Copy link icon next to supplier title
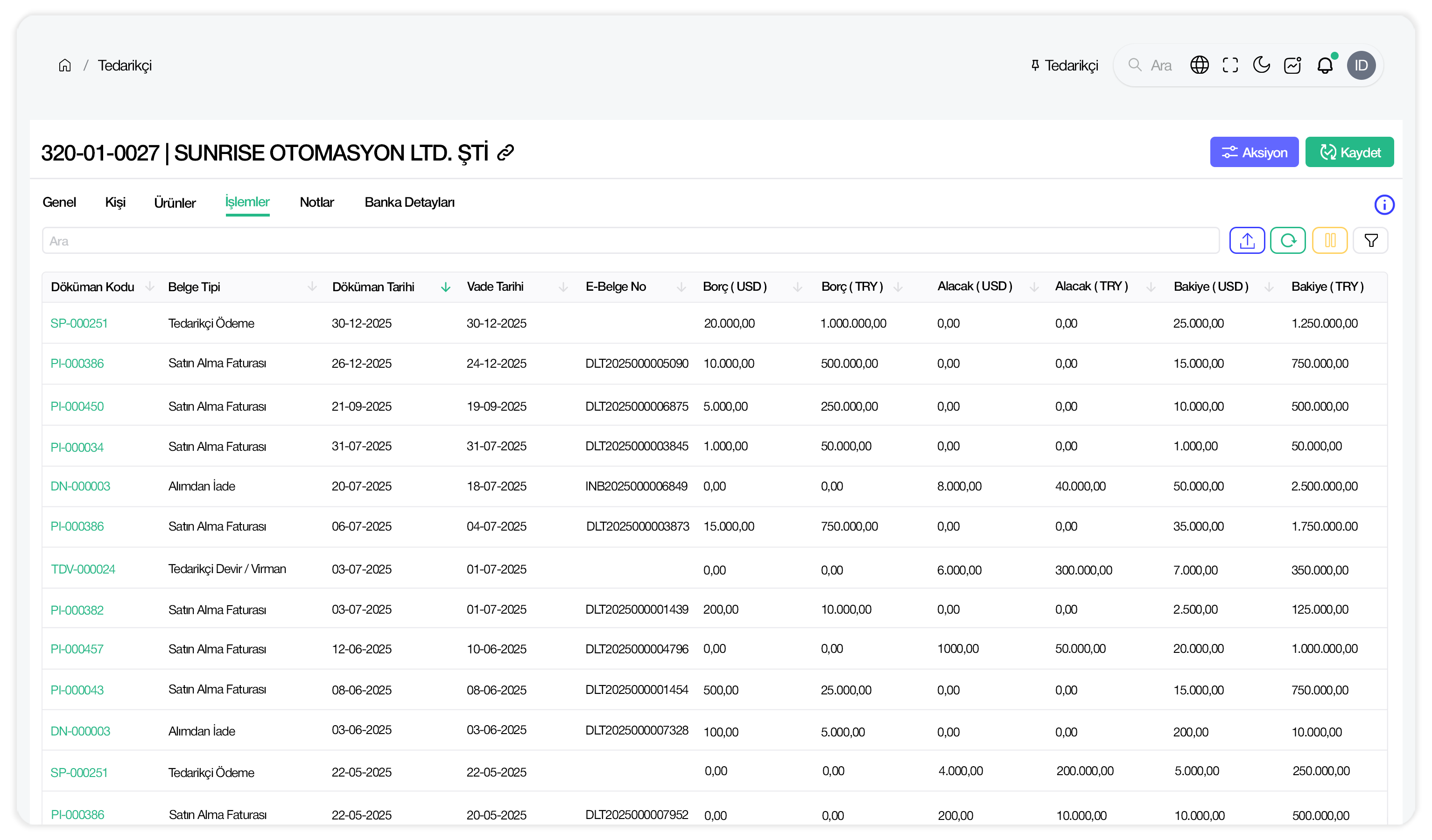1432x840 pixels. click(505, 152)
